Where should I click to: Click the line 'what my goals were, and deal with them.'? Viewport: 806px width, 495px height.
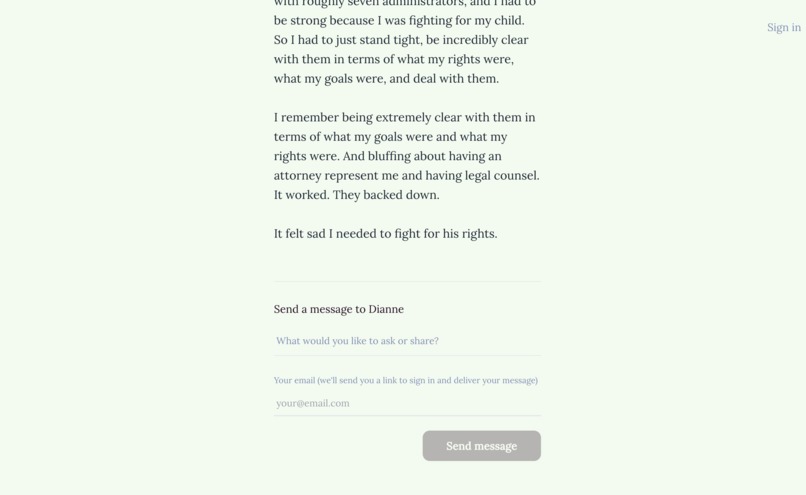point(386,79)
